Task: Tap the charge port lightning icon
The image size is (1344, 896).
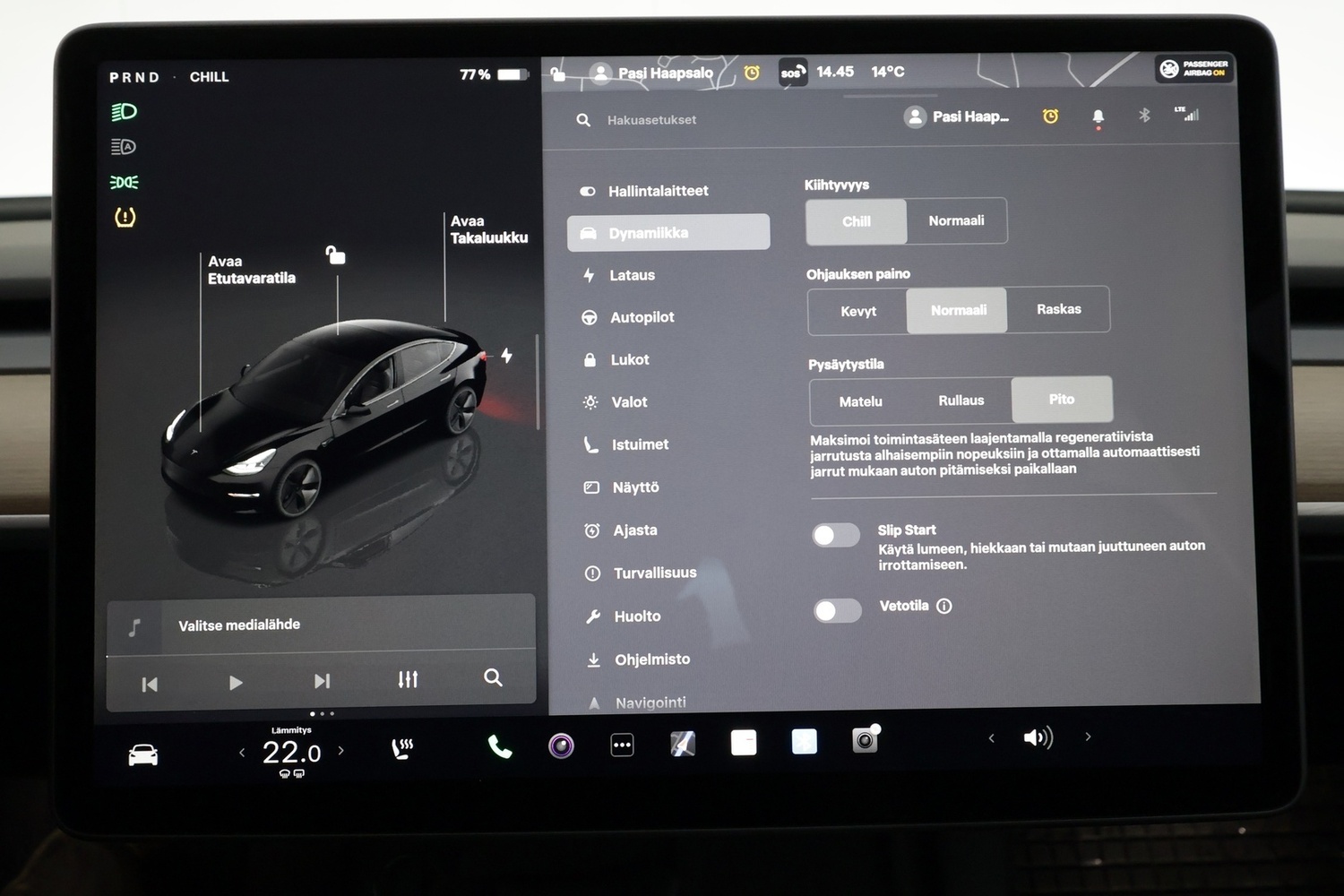Action: tap(507, 356)
